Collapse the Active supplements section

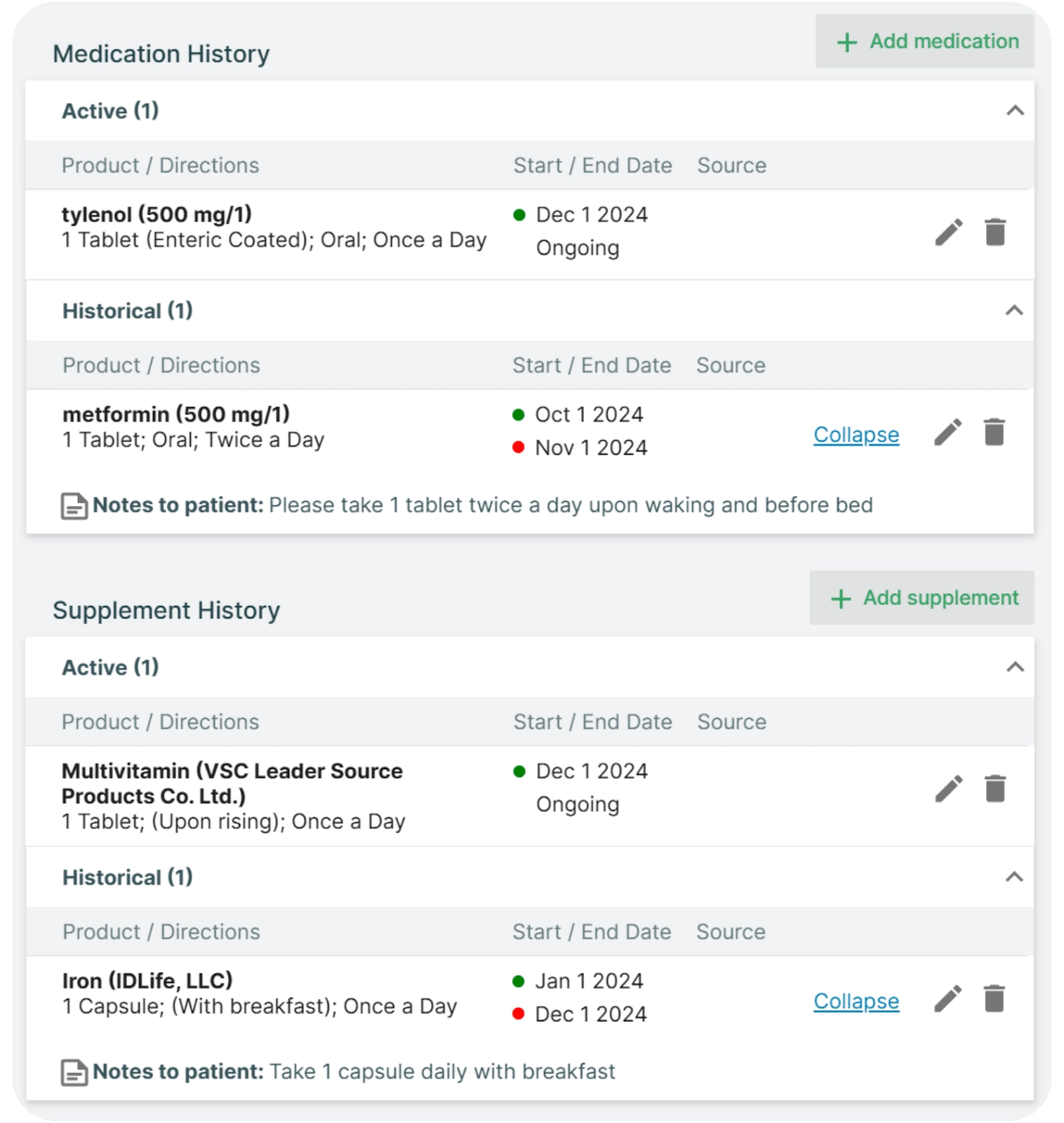click(x=1012, y=667)
